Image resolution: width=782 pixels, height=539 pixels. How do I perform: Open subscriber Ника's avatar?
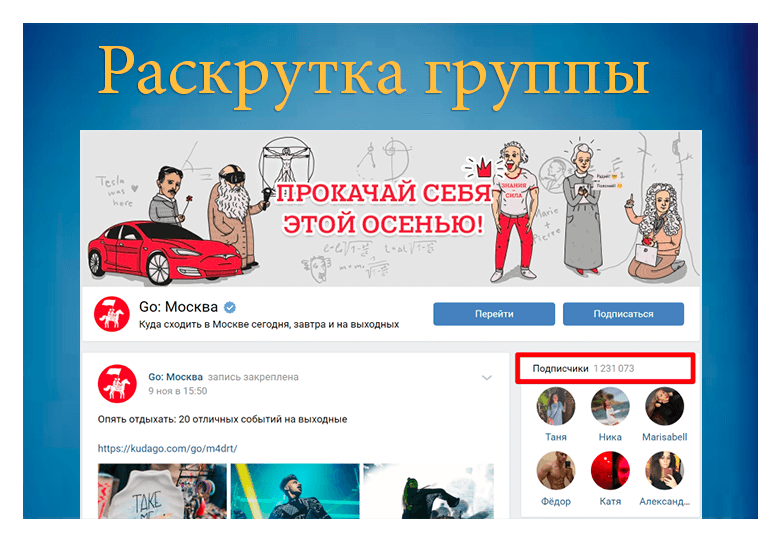point(610,406)
